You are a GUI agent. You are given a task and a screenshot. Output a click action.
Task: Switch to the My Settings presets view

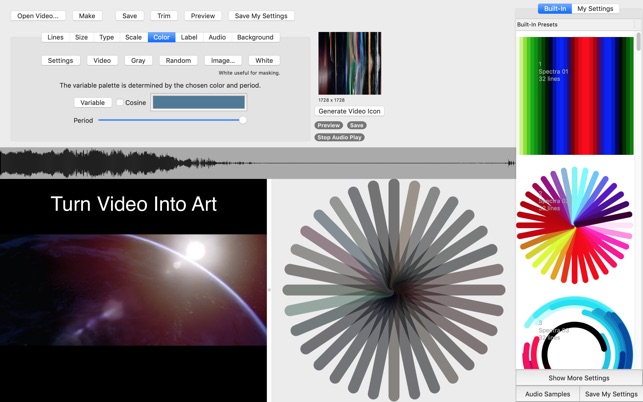pyautogui.click(x=595, y=9)
